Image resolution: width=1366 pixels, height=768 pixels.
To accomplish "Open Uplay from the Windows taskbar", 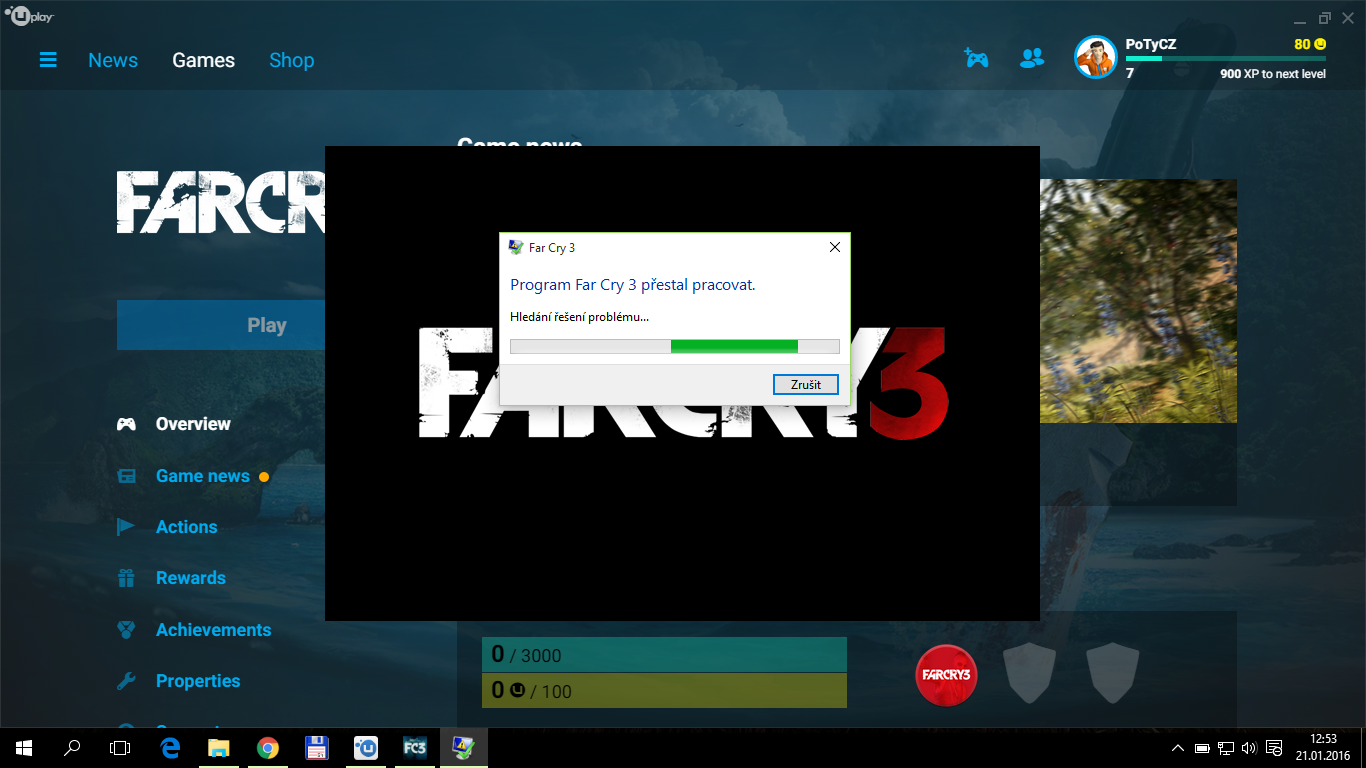I will click(x=366, y=747).
